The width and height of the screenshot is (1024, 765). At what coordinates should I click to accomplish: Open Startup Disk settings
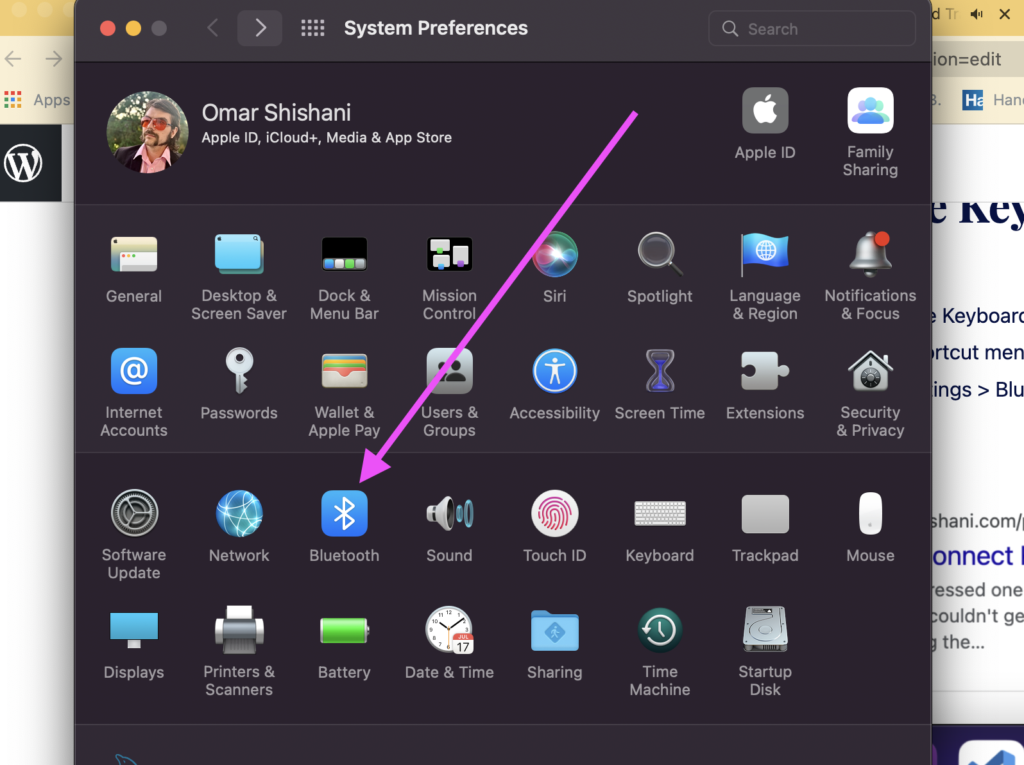click(764, 630)
